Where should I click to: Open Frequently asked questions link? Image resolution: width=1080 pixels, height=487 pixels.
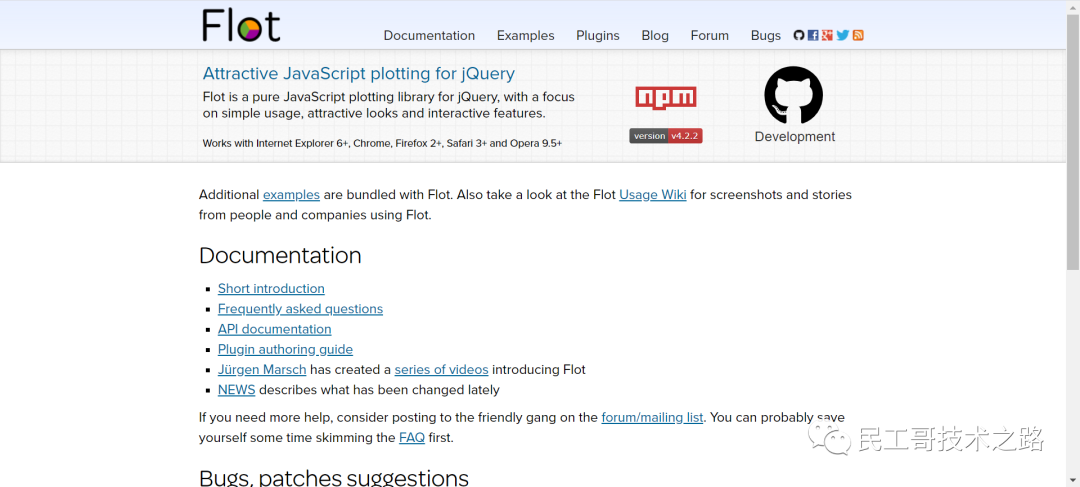[x=300, y=309]
